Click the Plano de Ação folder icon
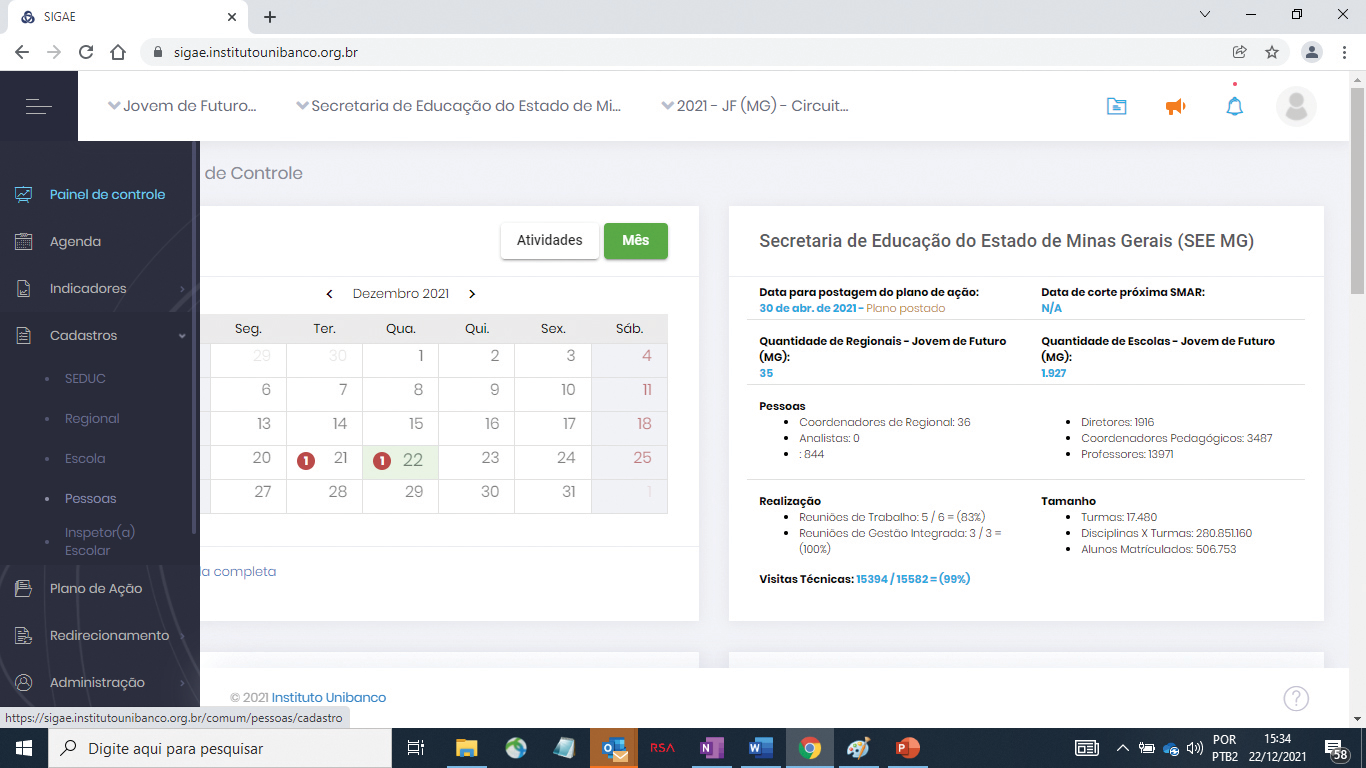The height and width of the screenshot is (768, 1366). click(x=24, y=588)
